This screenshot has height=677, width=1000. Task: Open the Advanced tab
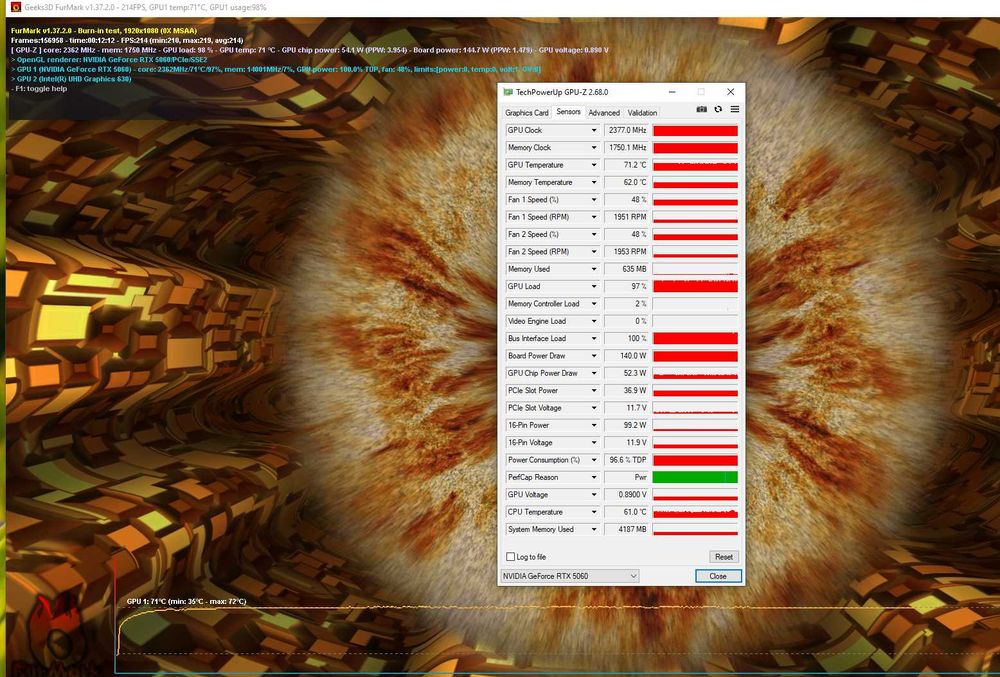[604, 113]
